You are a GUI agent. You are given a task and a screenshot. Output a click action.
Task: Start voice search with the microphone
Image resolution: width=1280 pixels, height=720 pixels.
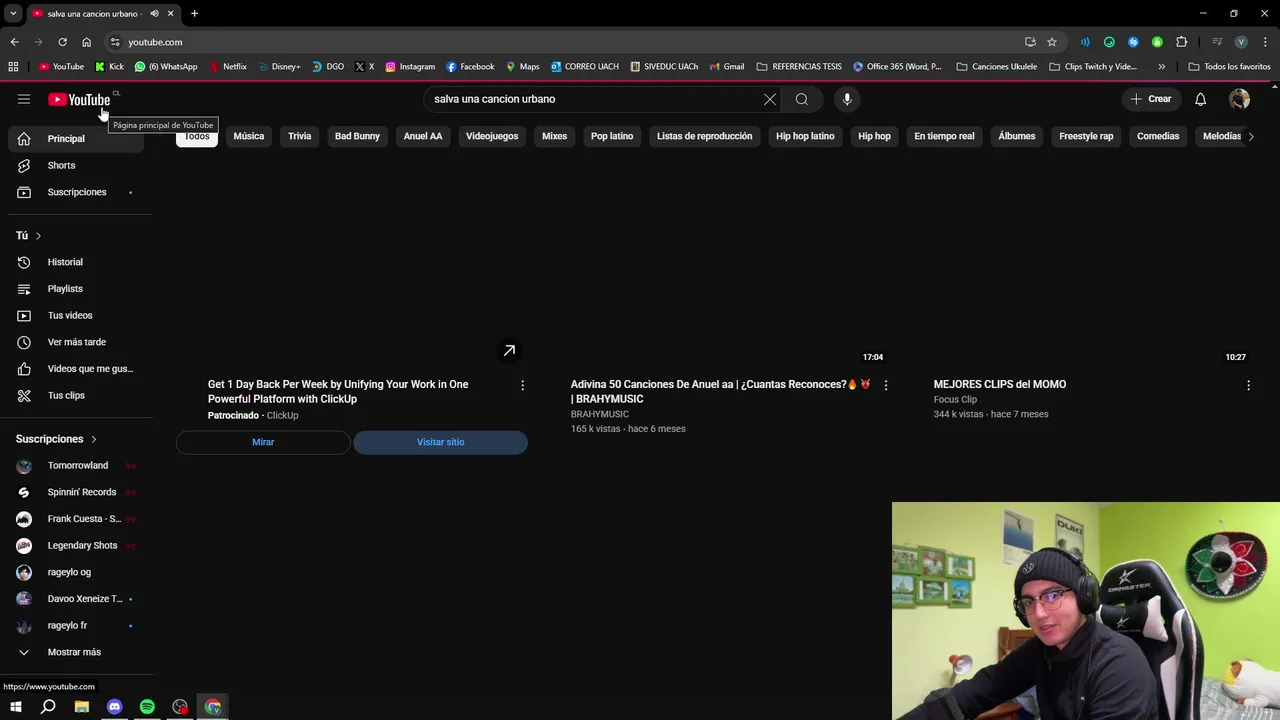pos(847,99)
